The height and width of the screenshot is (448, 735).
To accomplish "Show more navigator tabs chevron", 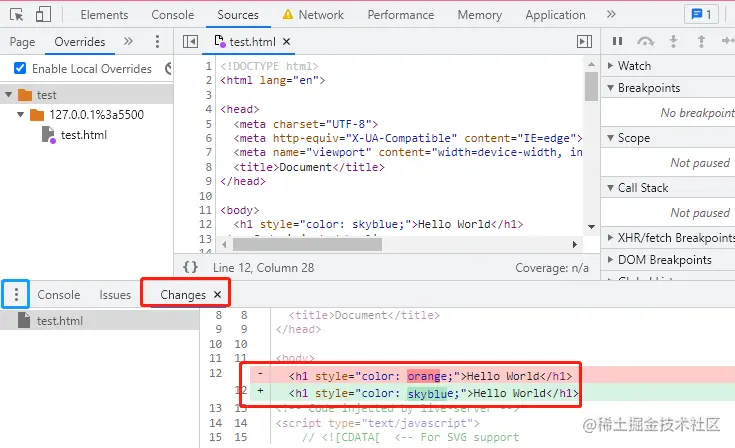I will [x=128, y=41].
